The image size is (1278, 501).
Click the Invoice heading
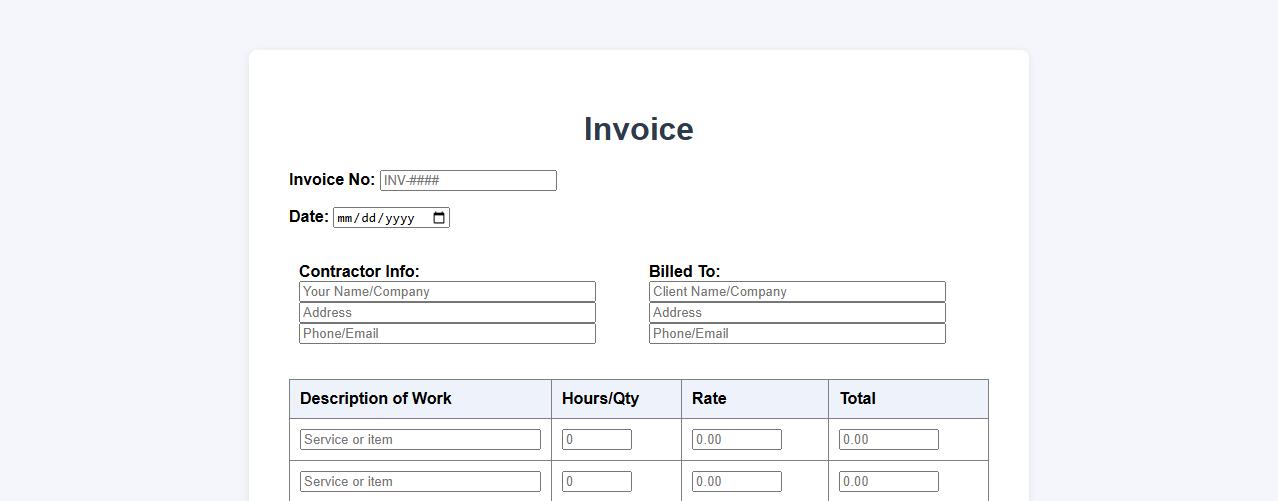coord(639,129)
